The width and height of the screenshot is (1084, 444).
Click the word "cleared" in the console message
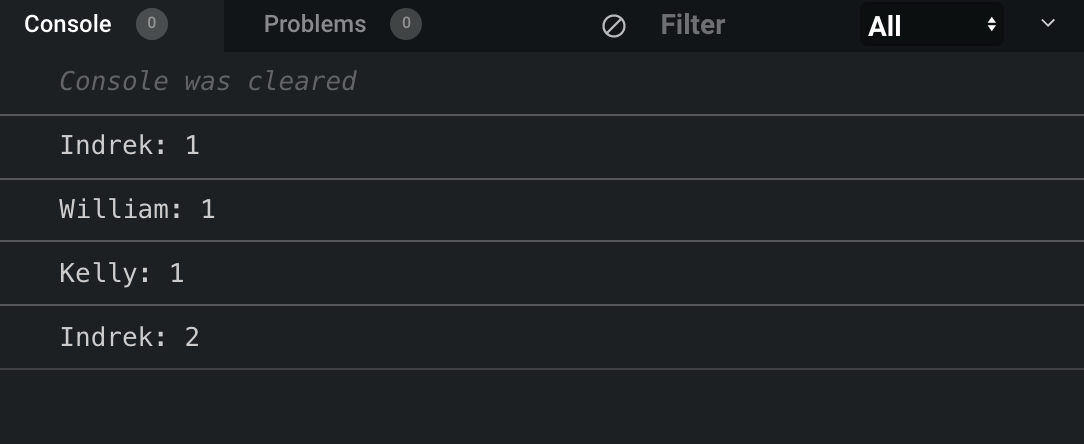[x=302, y=81]
